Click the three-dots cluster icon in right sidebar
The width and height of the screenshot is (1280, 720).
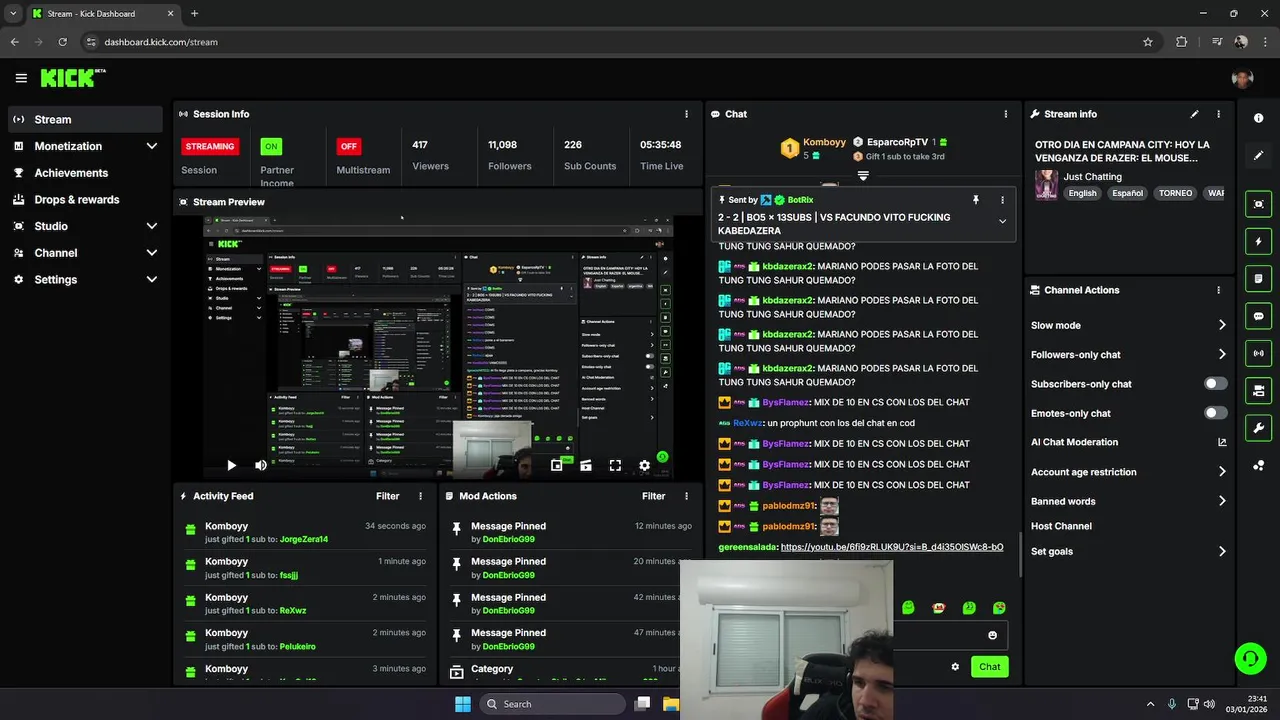tap(1258, 465)
